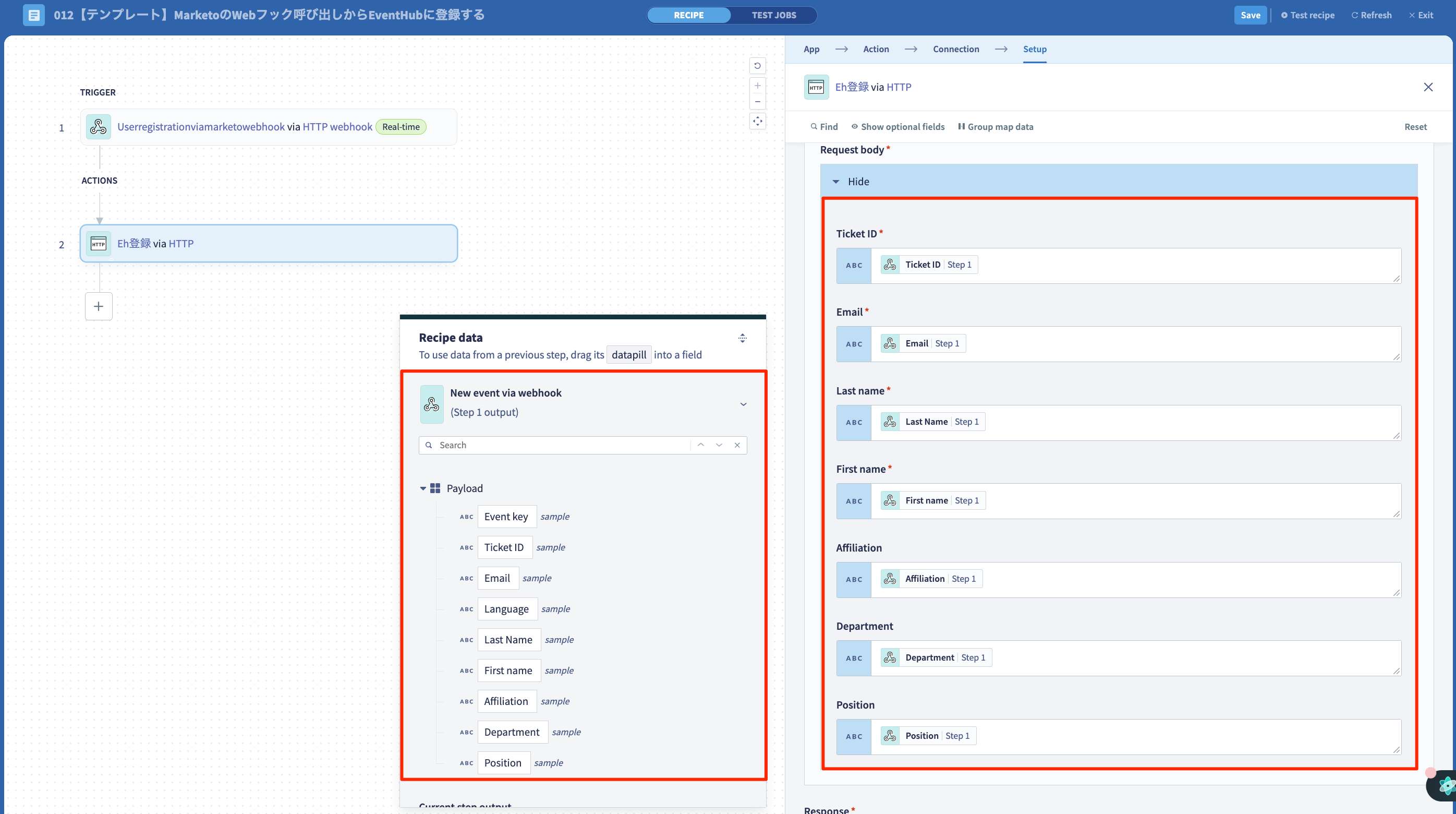Image resolution: width=1456 pixels, height=814 pixels.
Task: Jump to previous search result in Recipe data
Action: [x=700, y=445]
